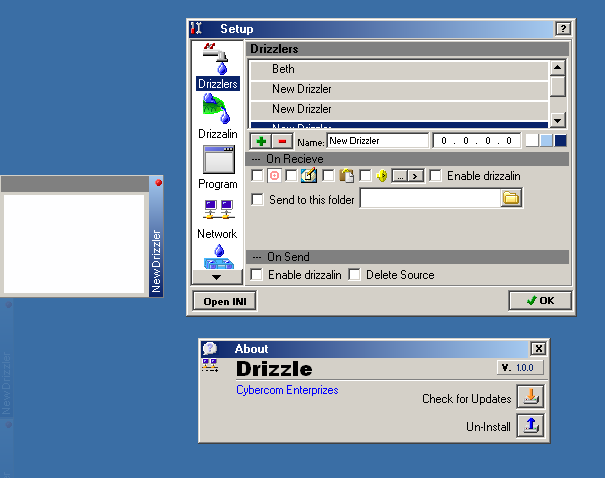Click the Send to this folder path field
The image size is (605, 478).
coord(430,198)
